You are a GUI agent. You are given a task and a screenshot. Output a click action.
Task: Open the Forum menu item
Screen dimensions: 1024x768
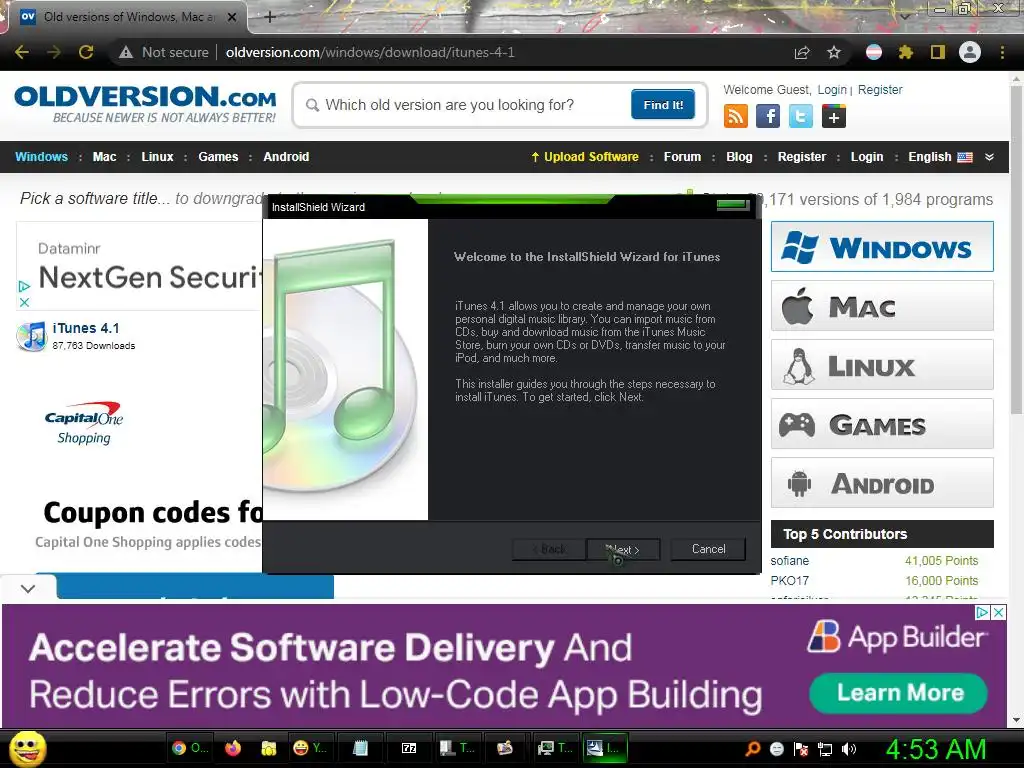coord(682,157)
